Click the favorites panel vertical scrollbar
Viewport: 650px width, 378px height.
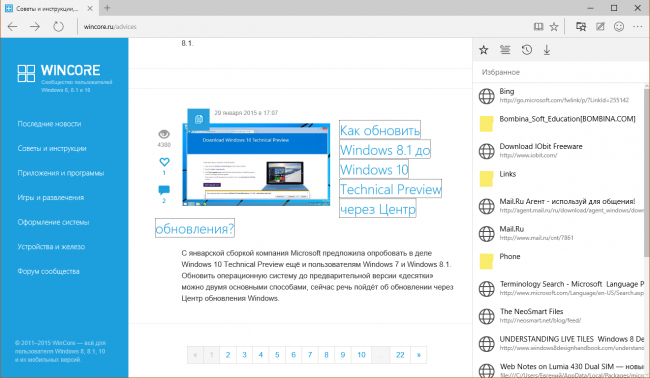(647, 230)
